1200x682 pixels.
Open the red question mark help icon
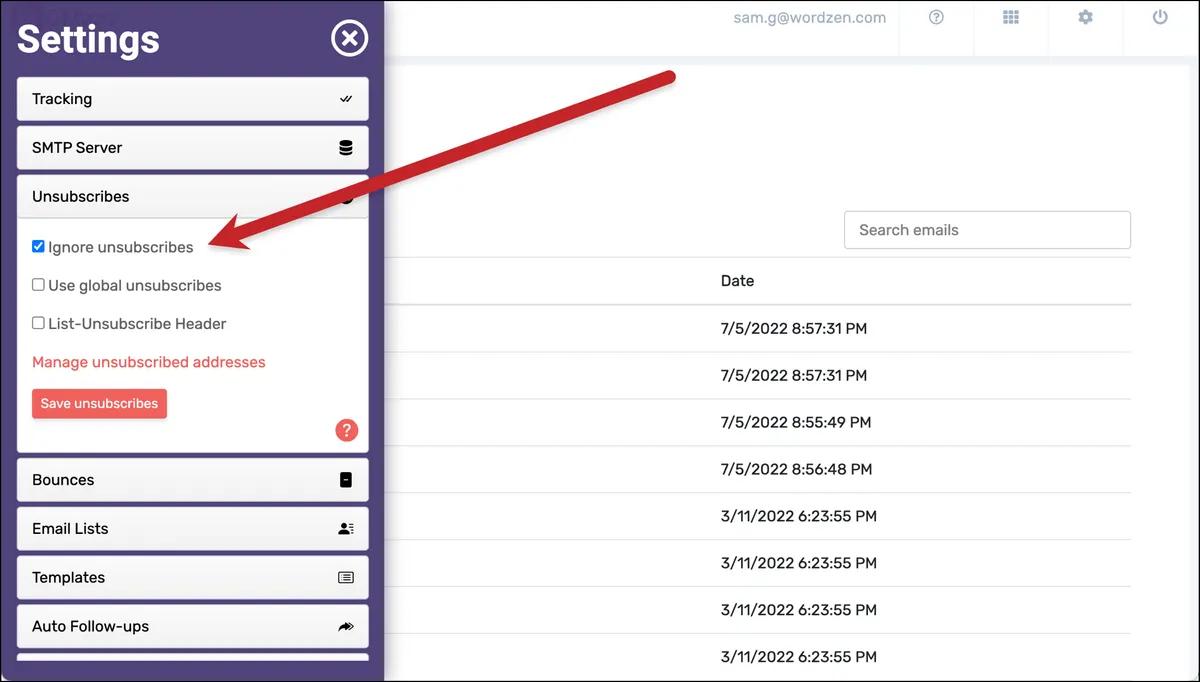(346, 430)
